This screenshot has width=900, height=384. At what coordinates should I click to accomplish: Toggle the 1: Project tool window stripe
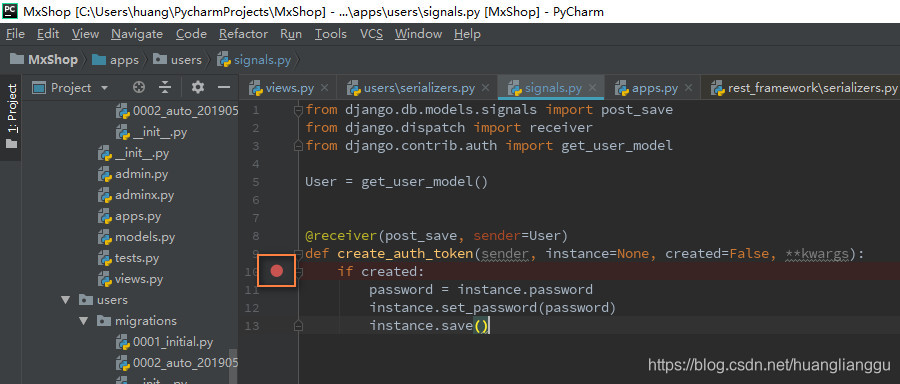pos(11,117)
